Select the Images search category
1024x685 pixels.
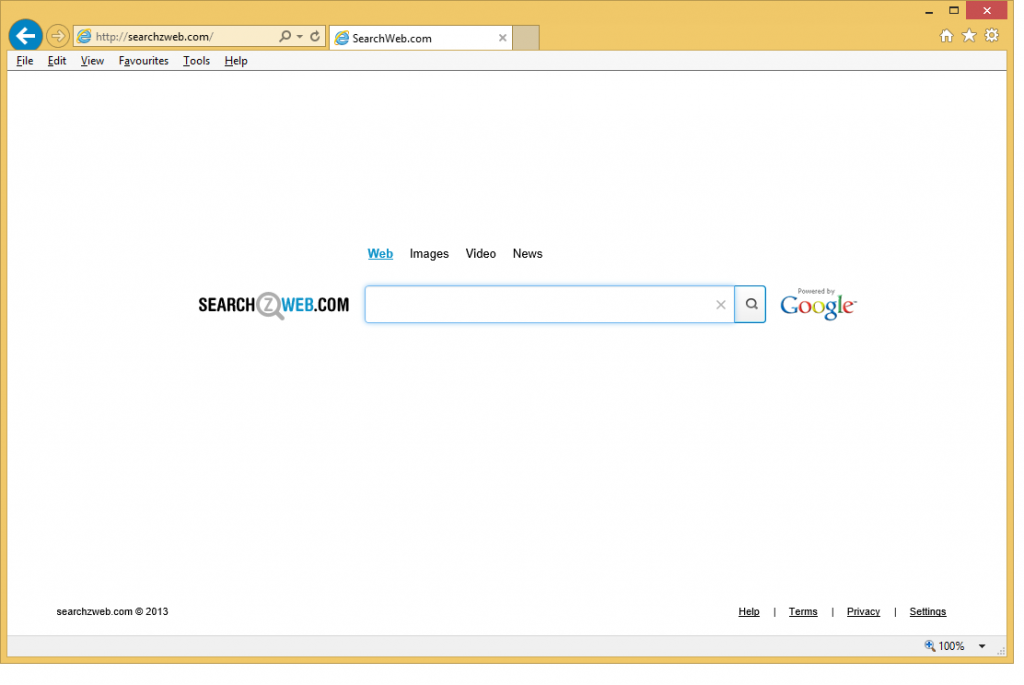tap(429, 253)
